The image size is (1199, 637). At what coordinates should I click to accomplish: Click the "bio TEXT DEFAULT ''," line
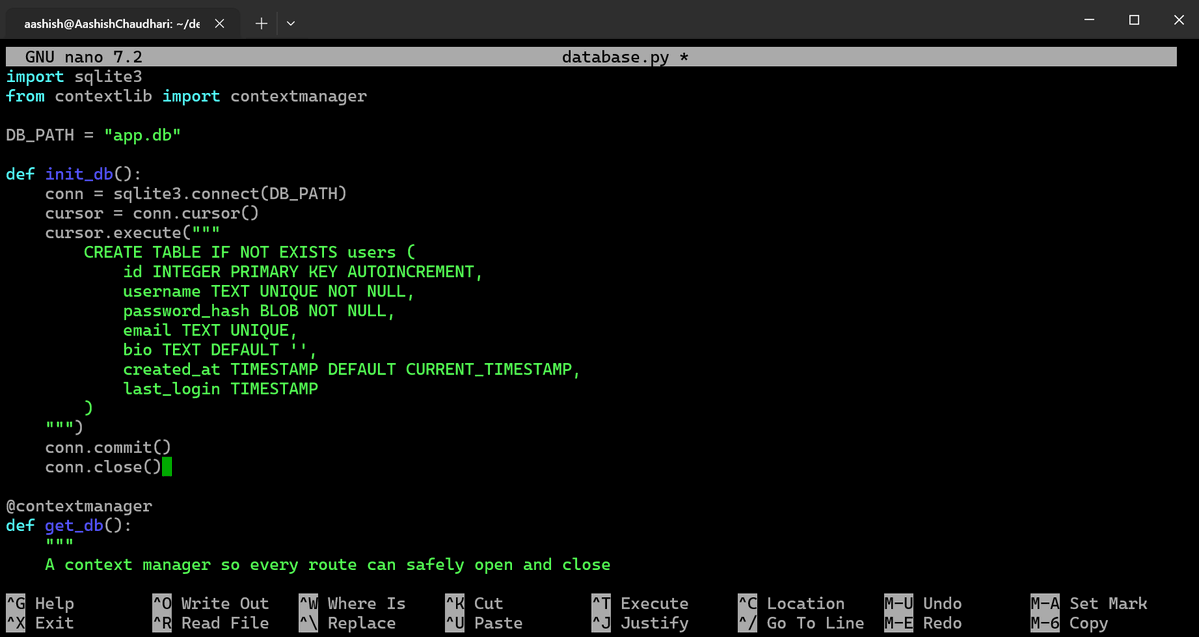pyautogui.click(x=220, y=350)
